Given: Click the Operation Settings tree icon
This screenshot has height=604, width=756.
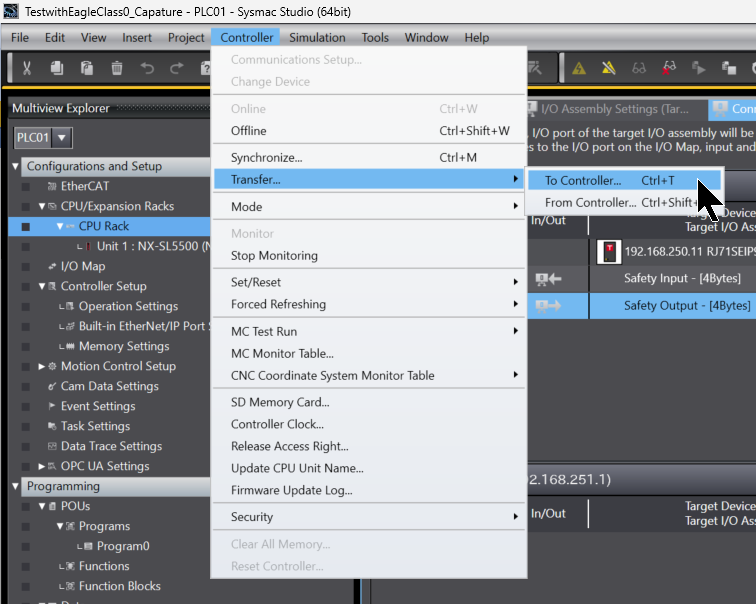Looking at the screenshot, I should click(70, 306).
